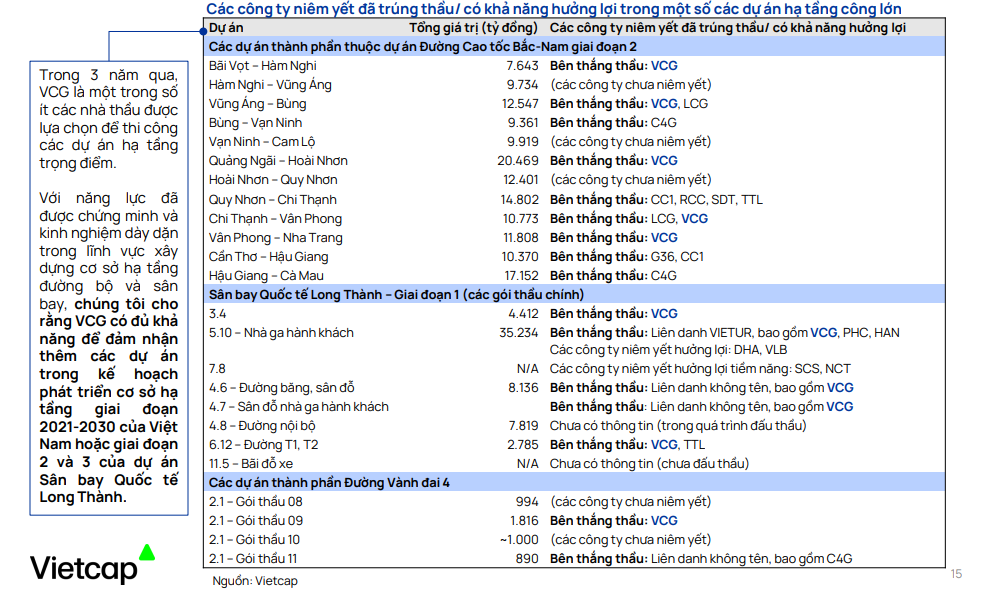995x596 pixels.
Task: Click the 'Hậu Giang – Cà Mau' project name
Action: coord(267,276)
